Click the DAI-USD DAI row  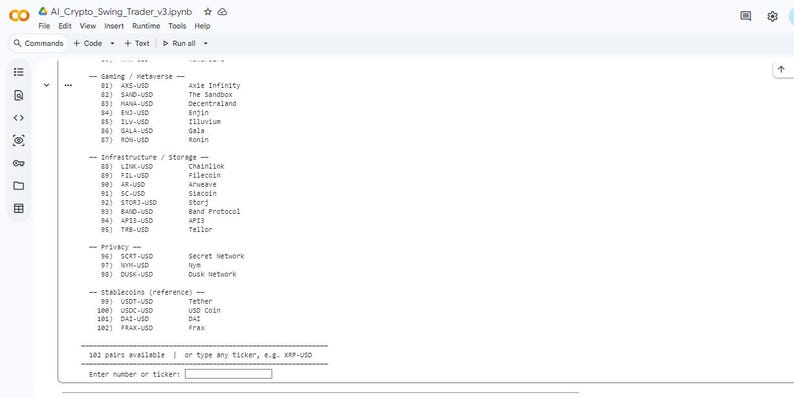(x=148, y=319)
